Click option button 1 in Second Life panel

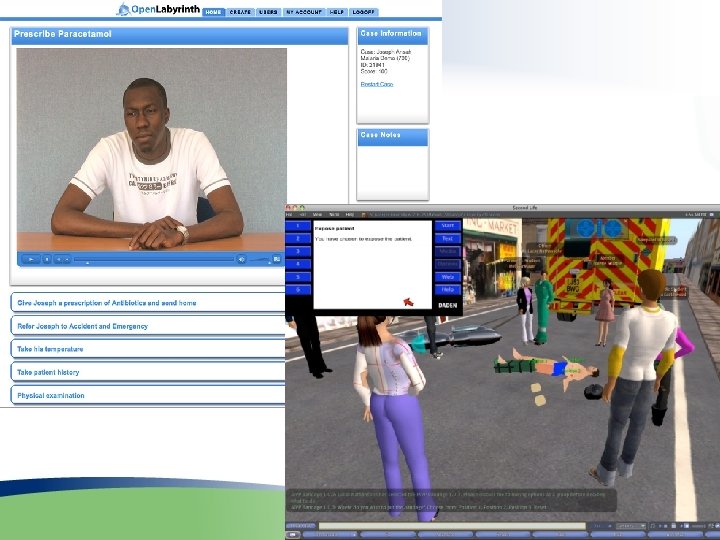coord(298,225)
